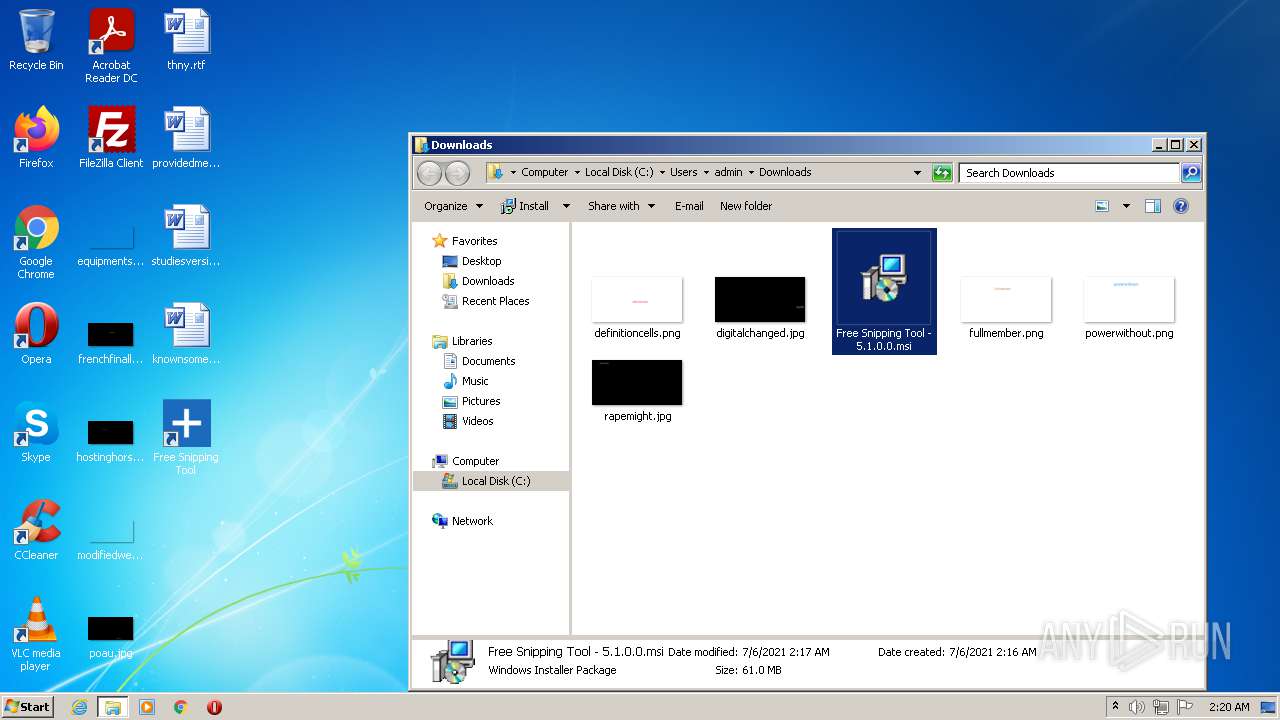Select the providedme document on desktop
Image resolution: width=1280 pixels, height=720 pixels.
(x=186, y=138)
